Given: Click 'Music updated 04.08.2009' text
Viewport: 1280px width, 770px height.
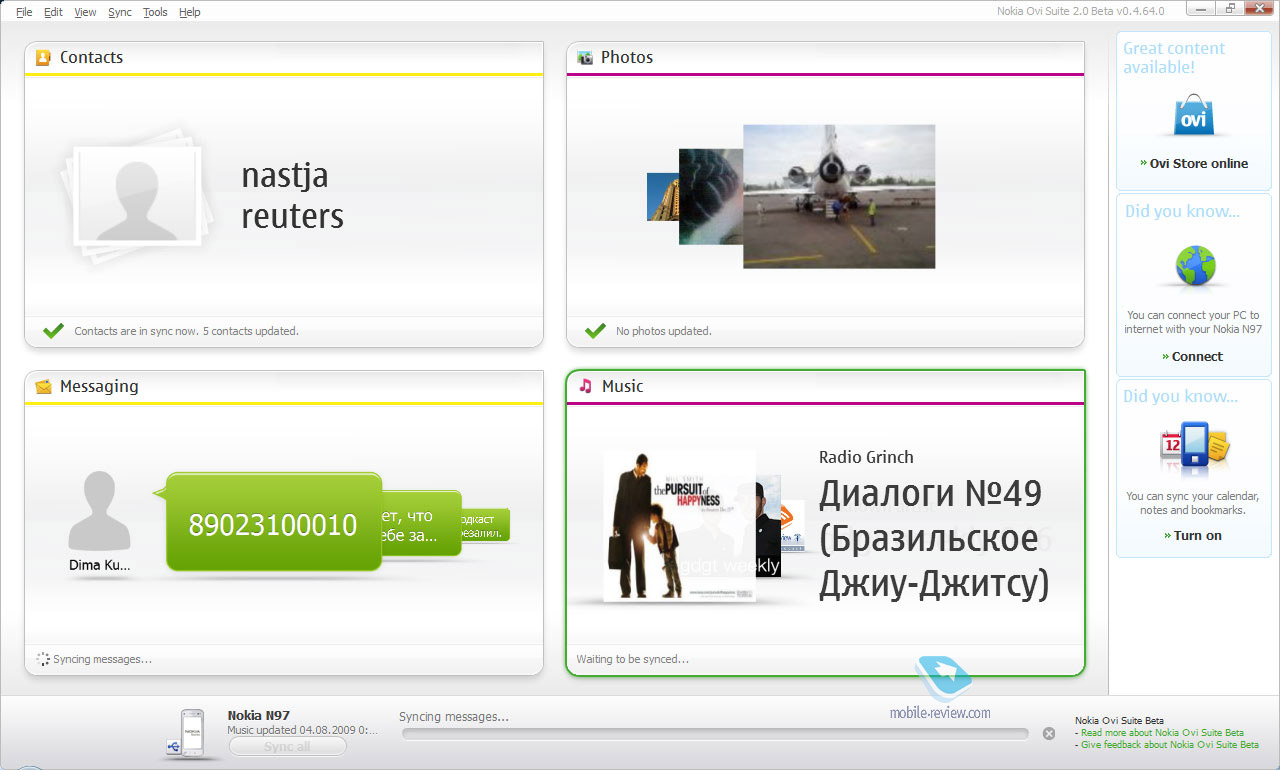Looking at the screenshot, I should [x=303, y=730].
